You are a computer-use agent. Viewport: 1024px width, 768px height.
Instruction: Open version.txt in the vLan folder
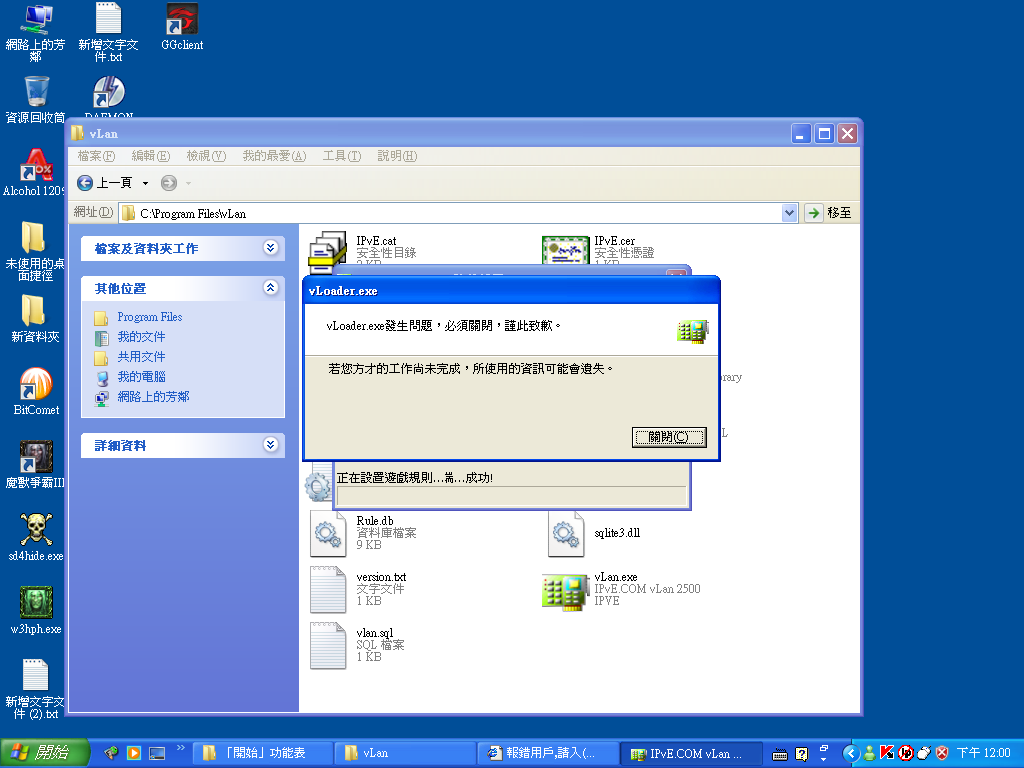[x=327, y=590]
